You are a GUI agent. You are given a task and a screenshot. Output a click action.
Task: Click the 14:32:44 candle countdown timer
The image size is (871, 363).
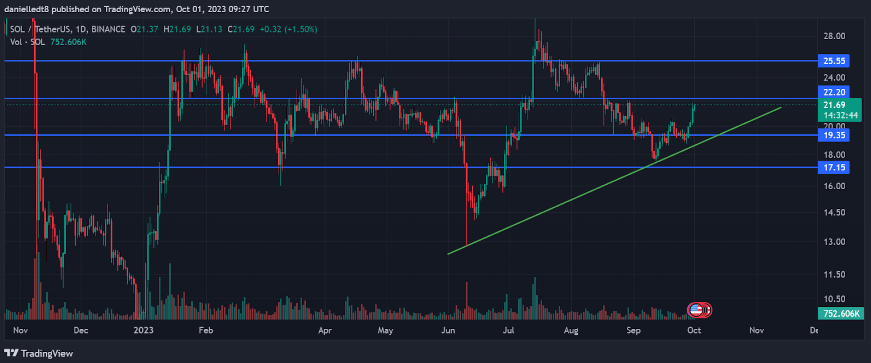pyautogui.click(x=839, y=115)
